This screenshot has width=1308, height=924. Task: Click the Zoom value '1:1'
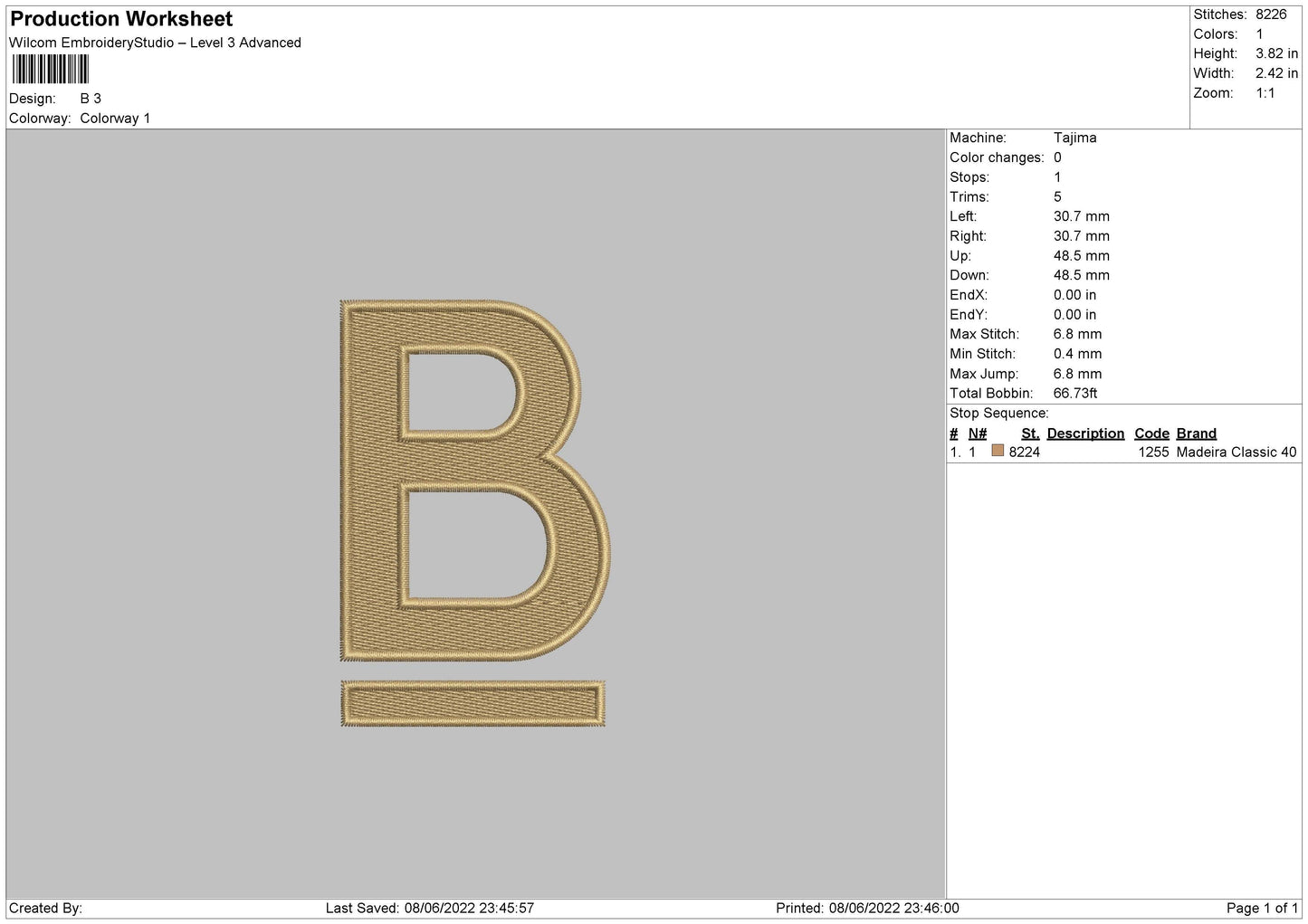1265,93
